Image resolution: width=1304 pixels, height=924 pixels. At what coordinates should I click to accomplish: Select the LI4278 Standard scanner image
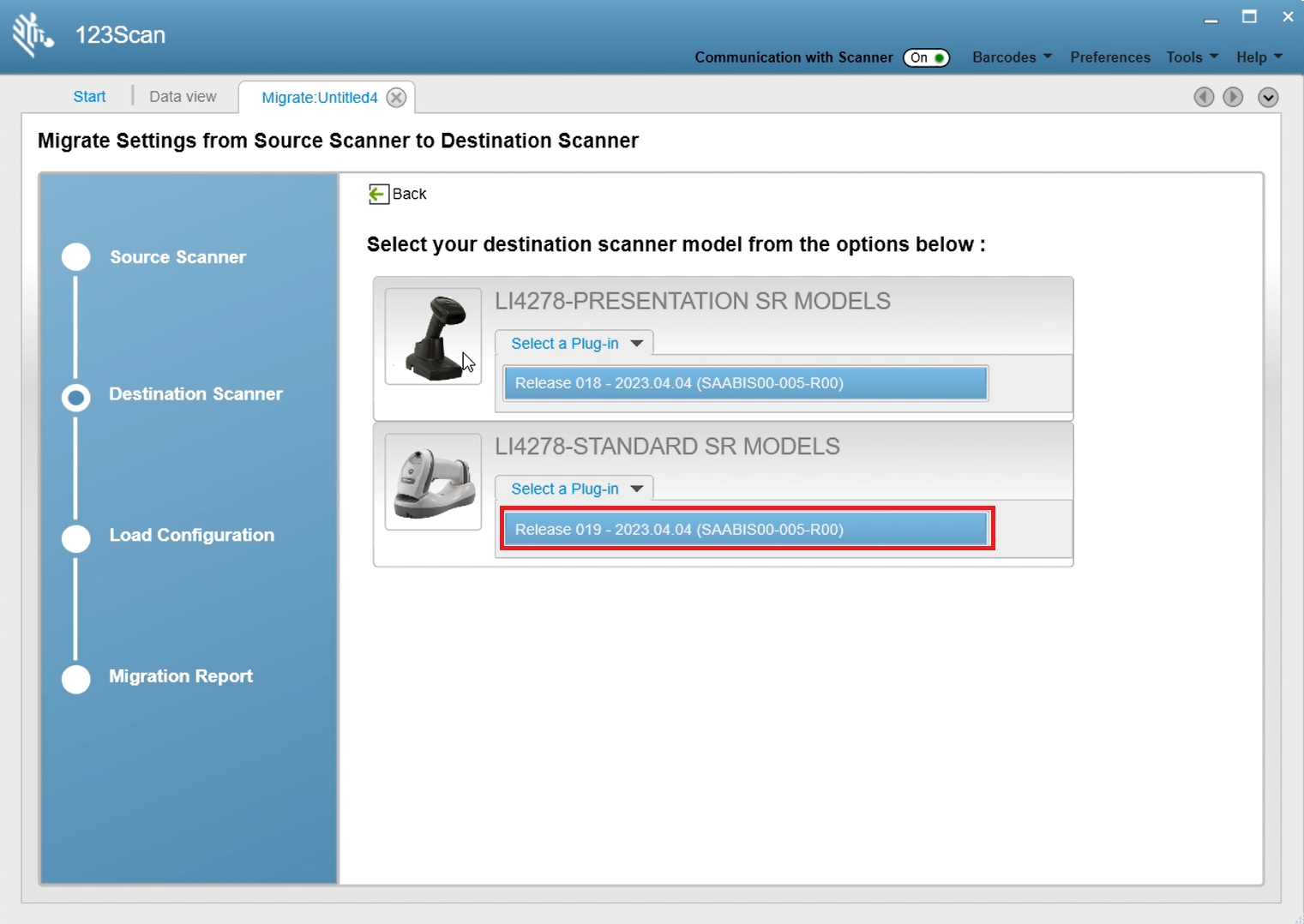point(433,482)
